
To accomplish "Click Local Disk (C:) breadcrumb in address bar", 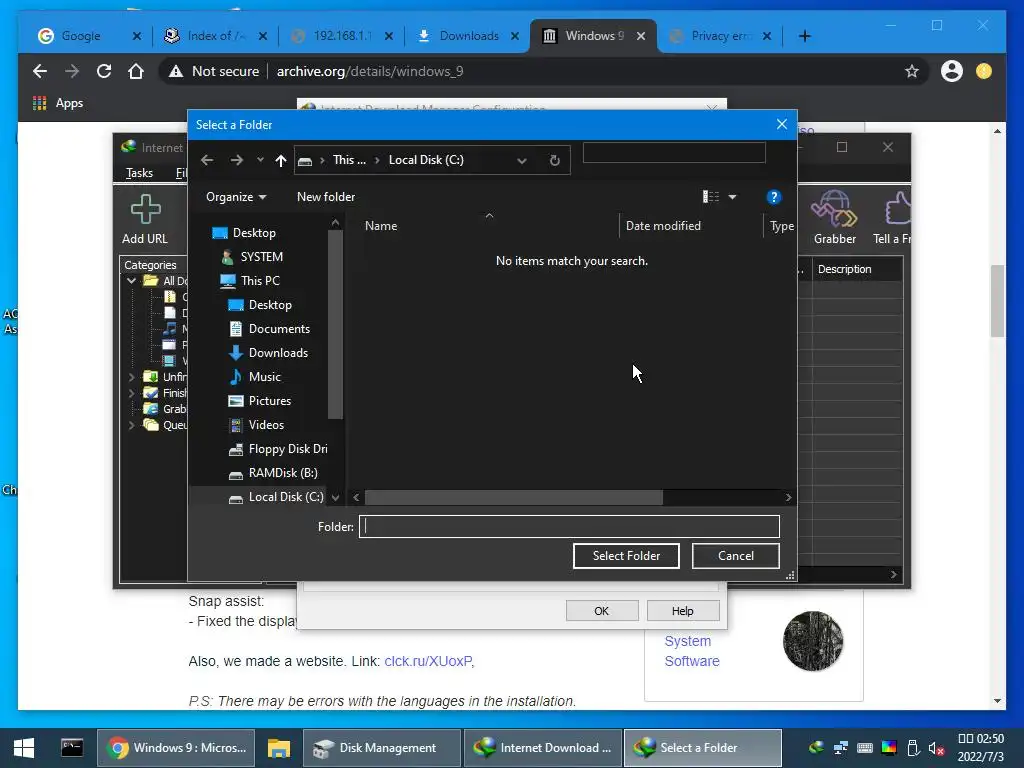I will [426, 160].
